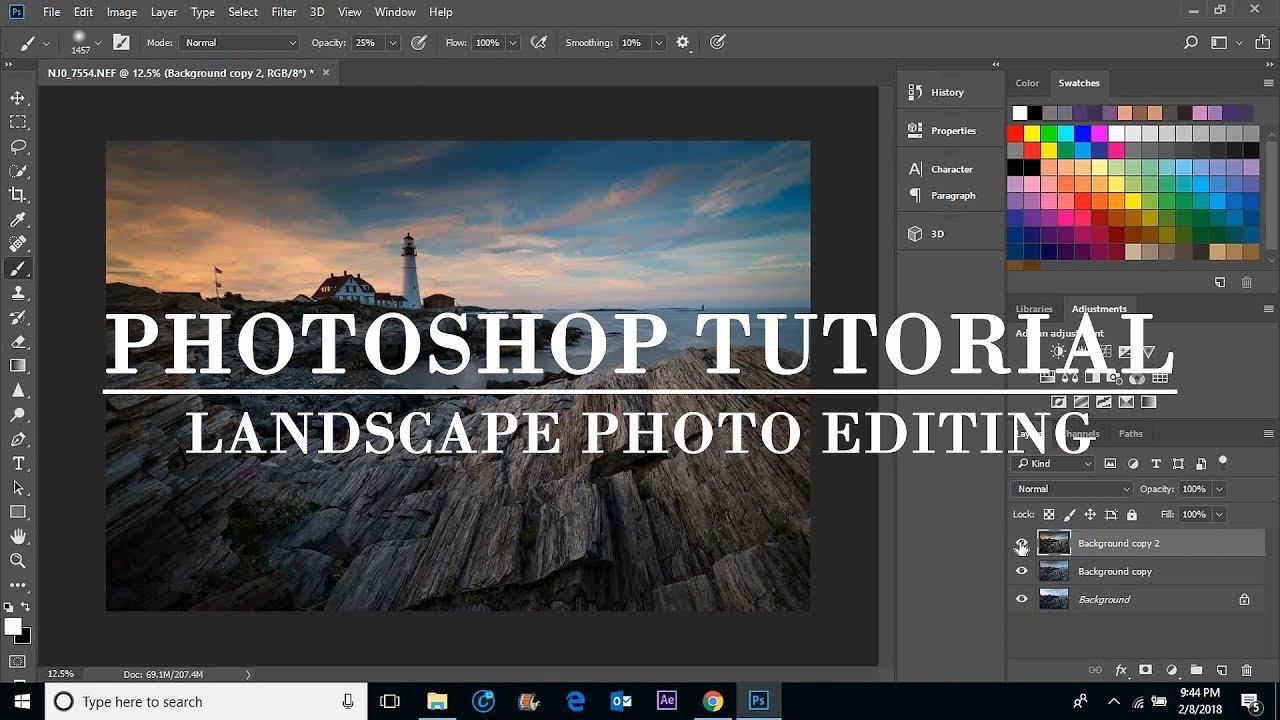Toggle the brush settings panel button
Viewport: 1280px width, 720px height.
click(x=121, y=42)
